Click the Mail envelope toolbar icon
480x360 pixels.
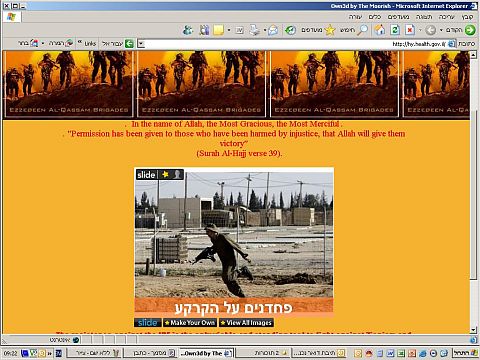pos(273,30)
